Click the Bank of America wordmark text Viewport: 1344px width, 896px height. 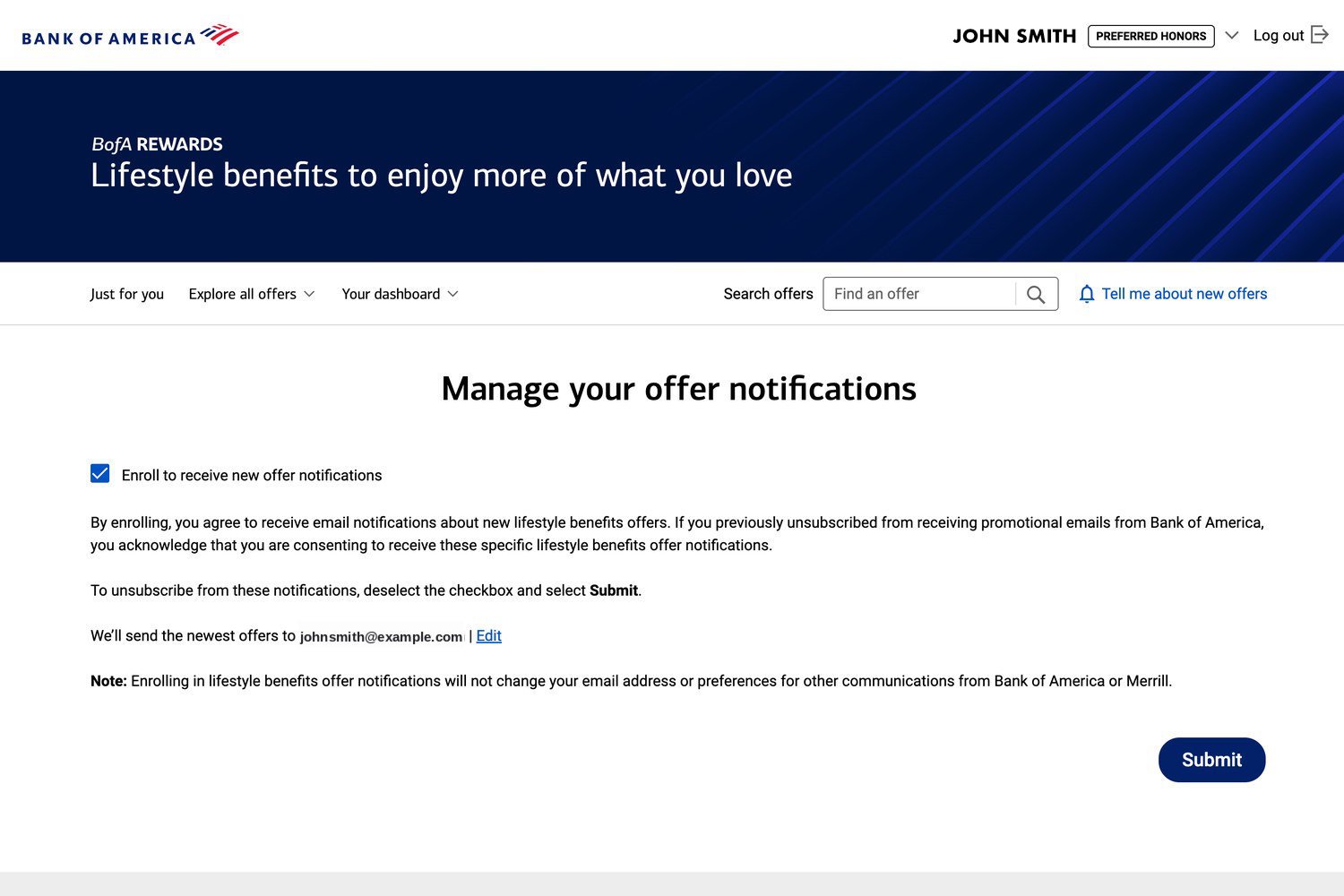click(x=108, y=39)
